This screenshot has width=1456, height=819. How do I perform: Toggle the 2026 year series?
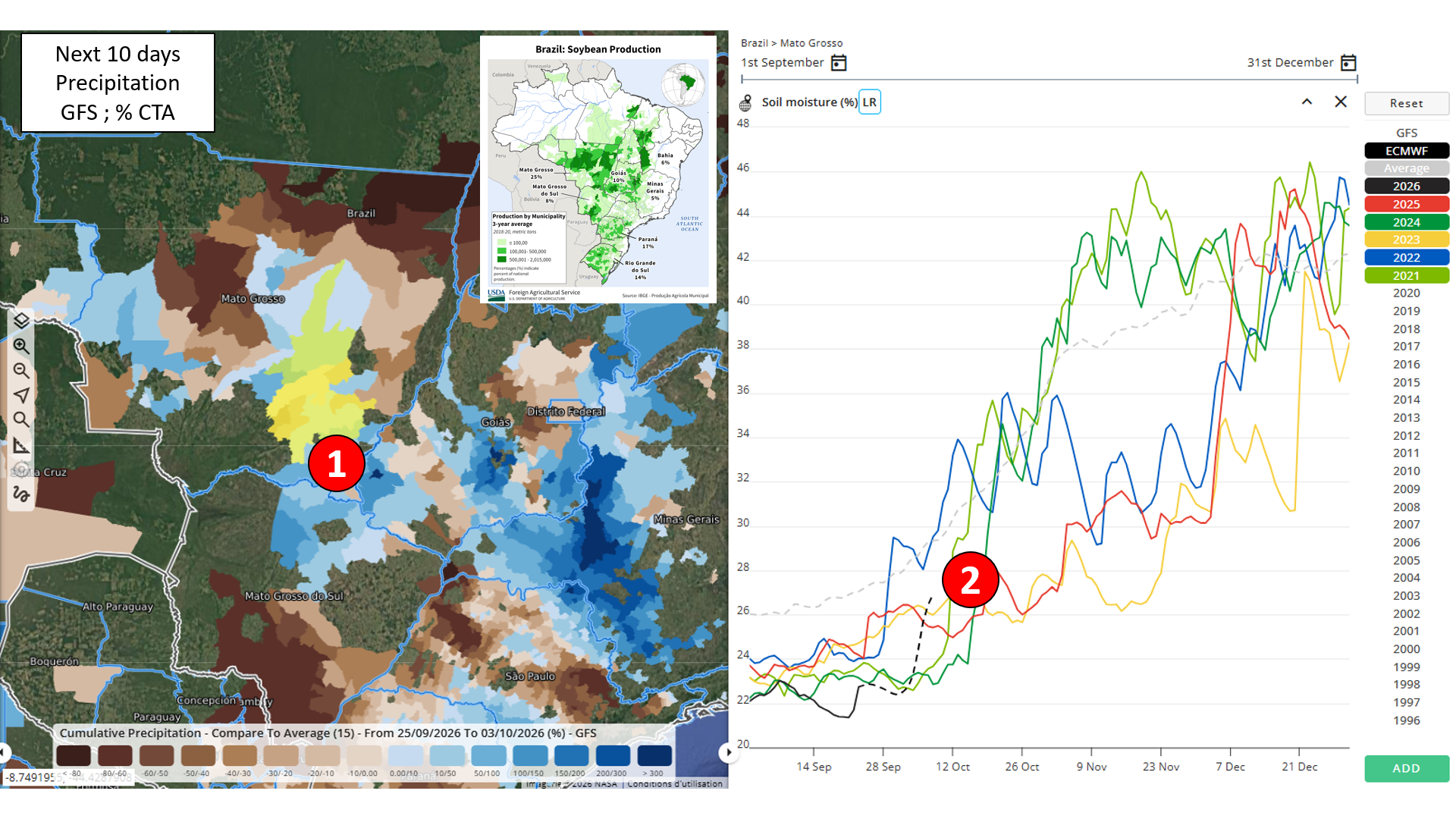click(1407, 187)
